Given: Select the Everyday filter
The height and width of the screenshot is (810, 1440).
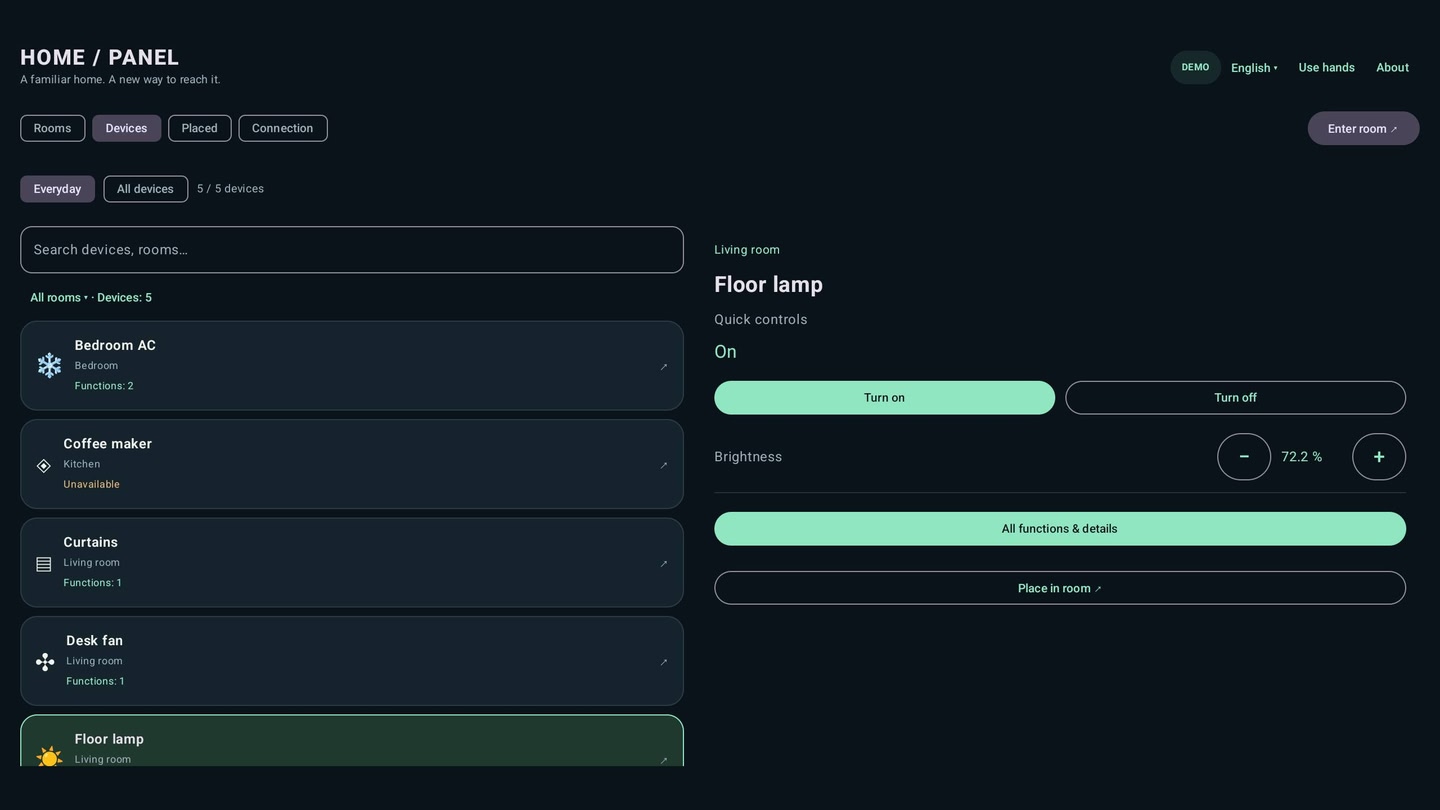Looking at the screenshot, I should (x=57, y=189).
